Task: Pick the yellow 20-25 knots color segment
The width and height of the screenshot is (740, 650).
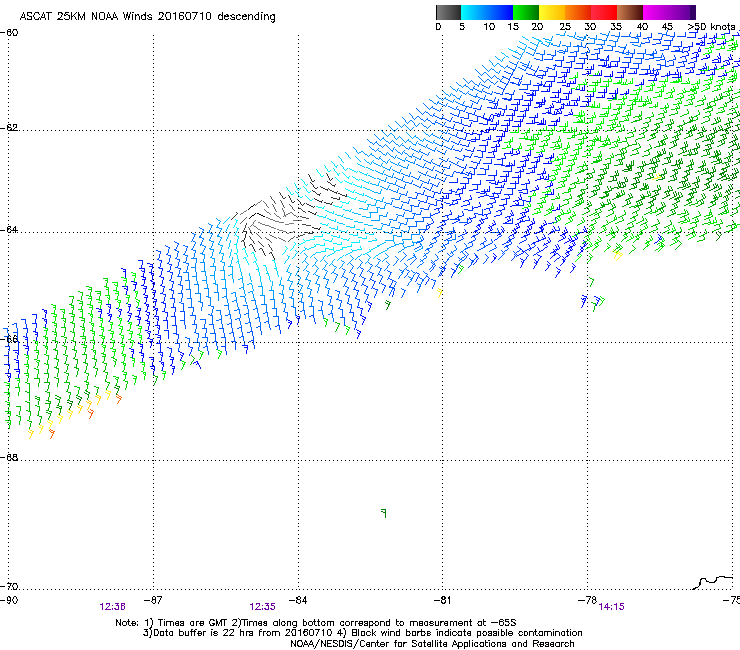Action: coord(552,12)
